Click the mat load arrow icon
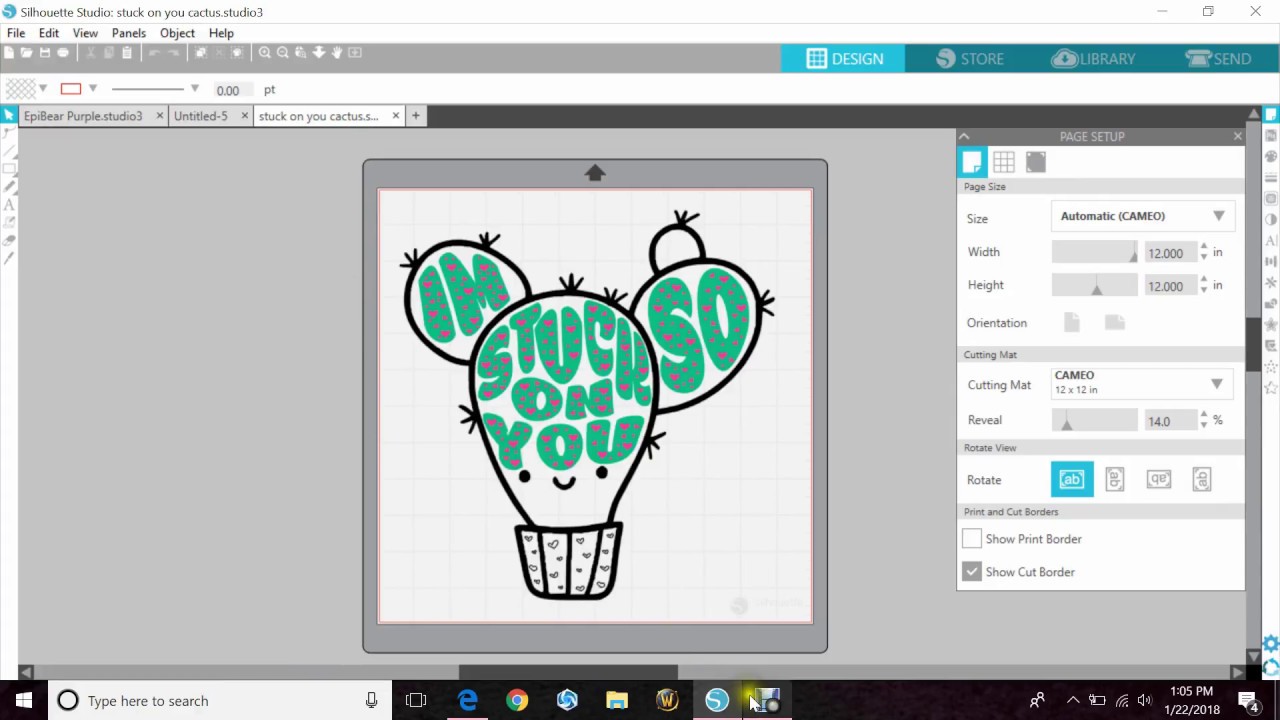 [595, 173]
